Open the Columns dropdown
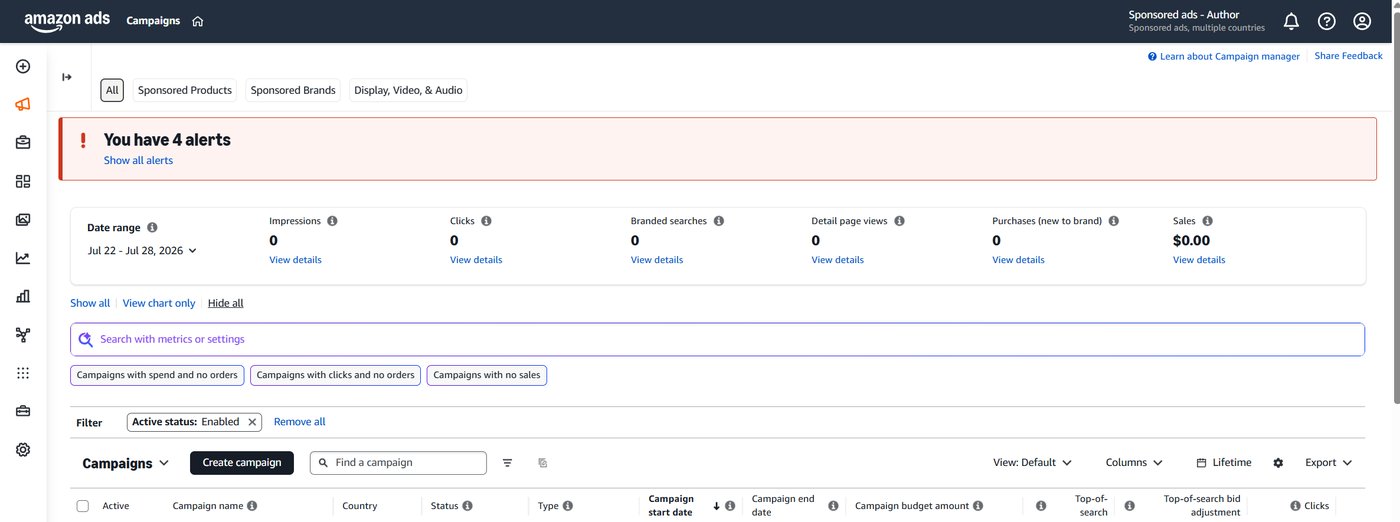The width and height of the screenshot is (1400, 522). coord(1134,463)
